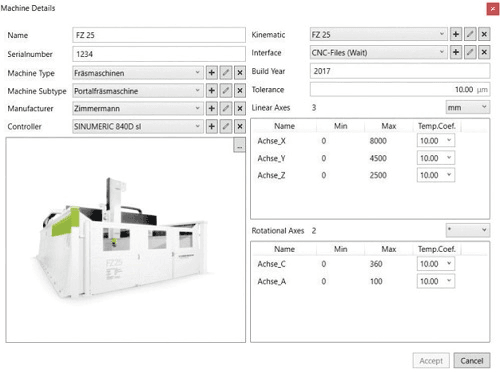This screenshot has height=373, width=500.
Task: Add a new Machine Subtype with plus icon
Action: [212, 91]
